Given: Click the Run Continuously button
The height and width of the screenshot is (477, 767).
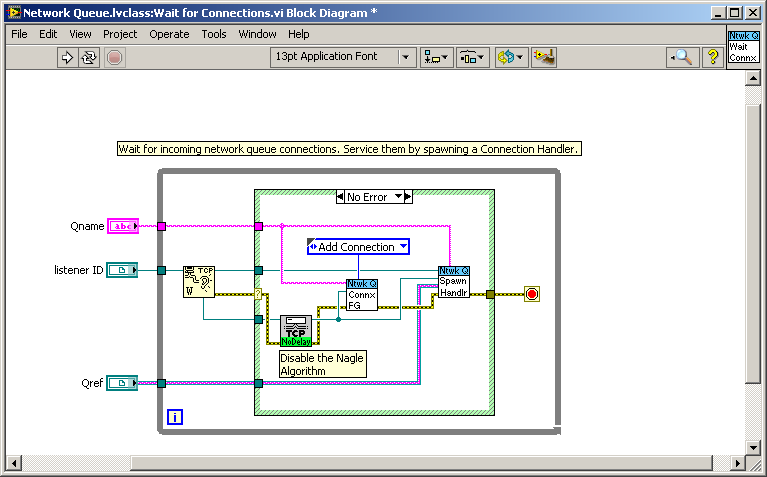Looking at the screenshot, I should (89, 57).
